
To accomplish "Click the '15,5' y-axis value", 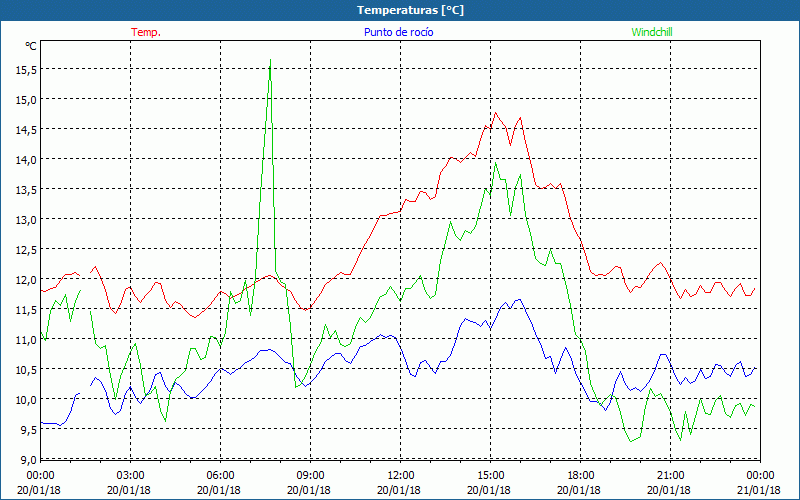I will (x=26, y=70).
